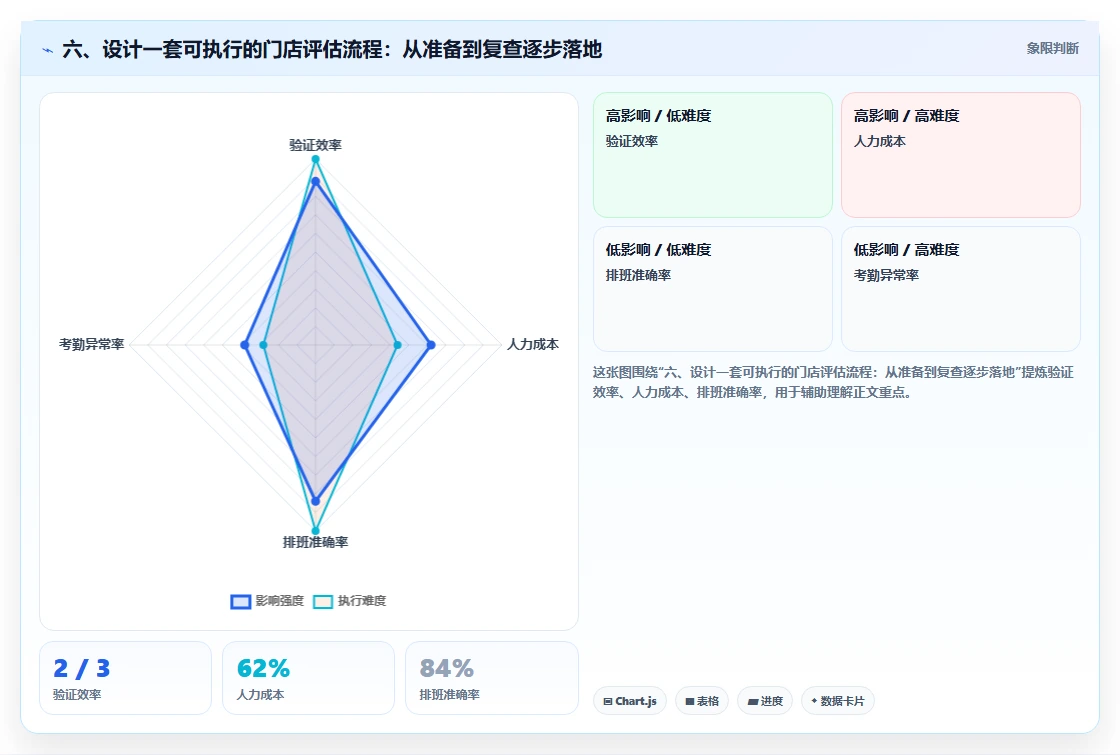The width and height of the screenshot is (1120, 755).
Task: Open the 高影响 / 低难度 quadrant card
Action: 713,155
